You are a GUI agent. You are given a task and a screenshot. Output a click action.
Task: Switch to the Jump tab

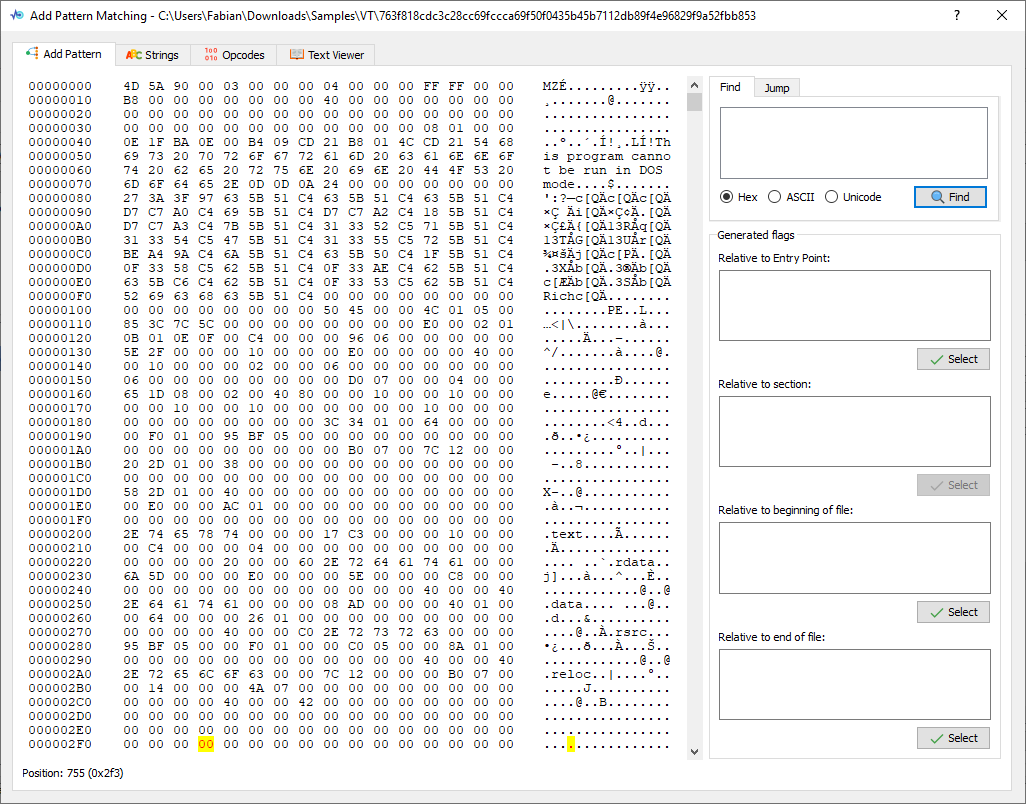point(777,88)
